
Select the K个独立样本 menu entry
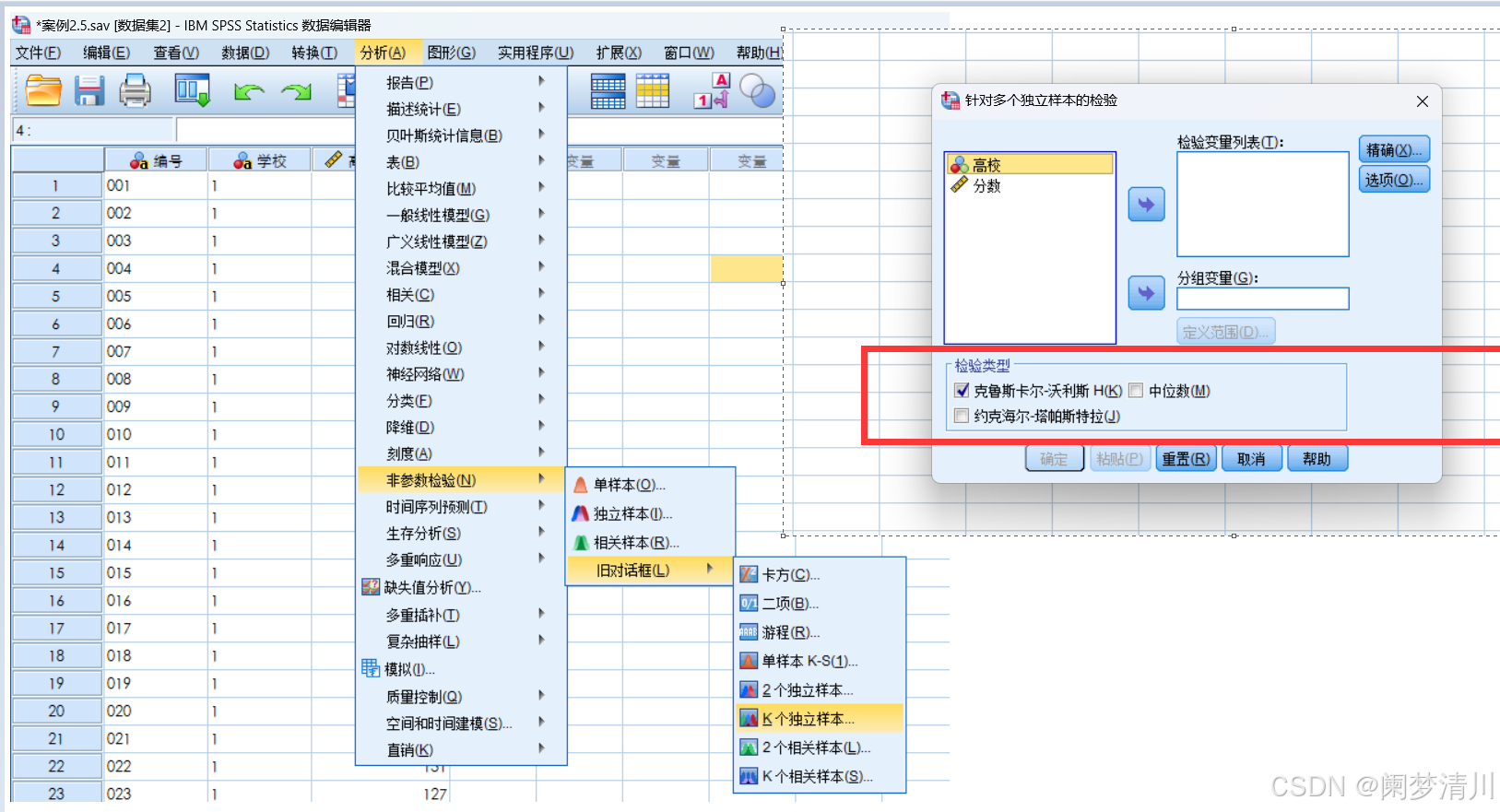pos(820,718)
